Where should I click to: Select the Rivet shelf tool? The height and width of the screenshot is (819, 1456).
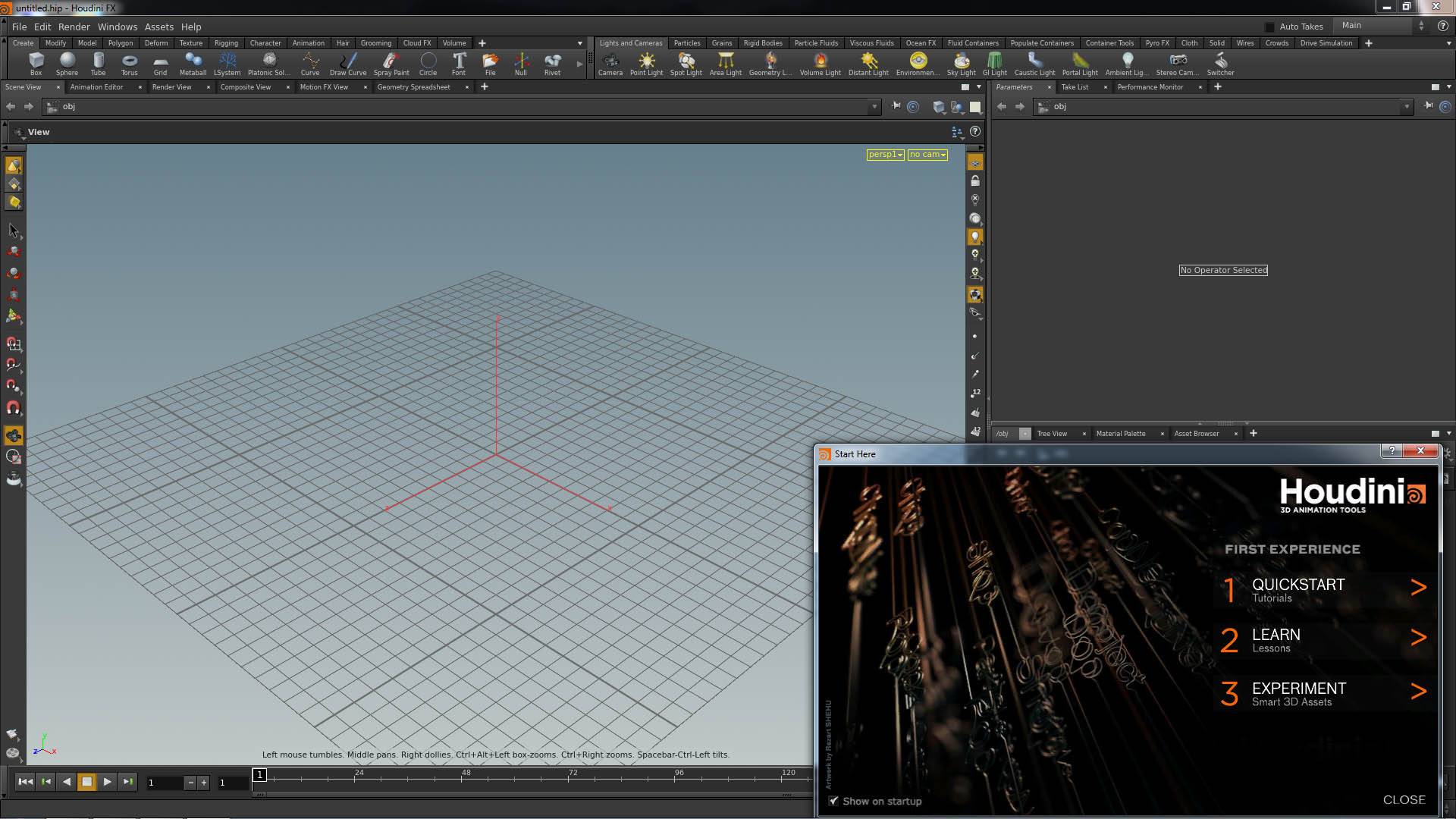[x=552, y=64]
